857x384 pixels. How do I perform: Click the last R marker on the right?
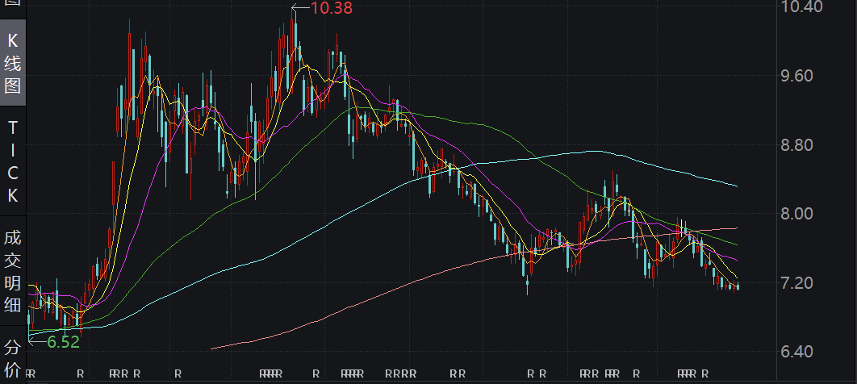(x=705, y=374)
